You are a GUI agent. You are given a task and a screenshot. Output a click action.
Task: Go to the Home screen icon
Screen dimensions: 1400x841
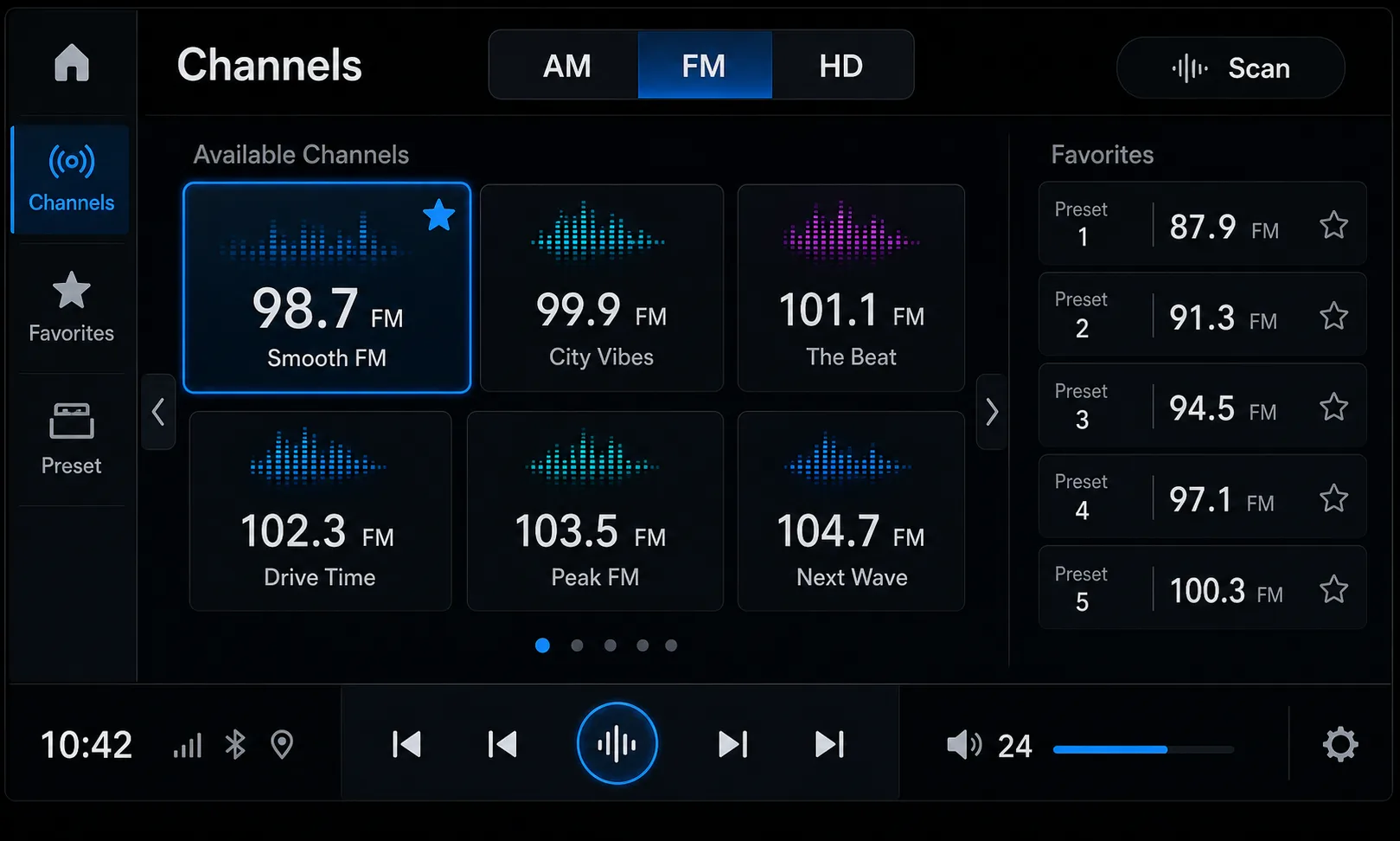[72, 62]
